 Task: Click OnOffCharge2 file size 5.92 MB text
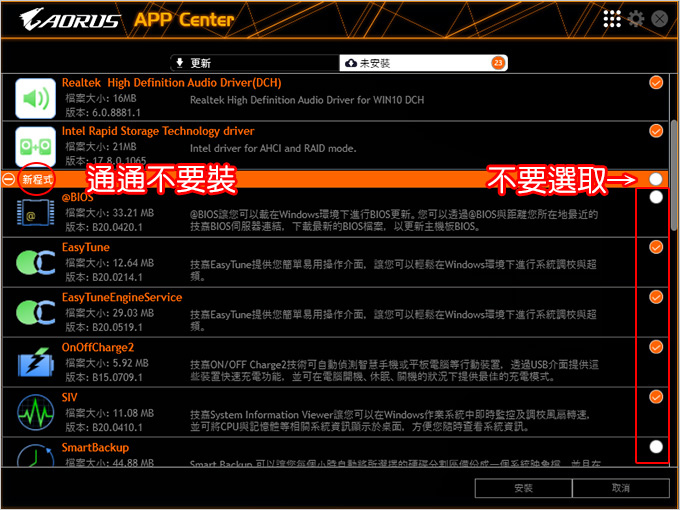pyautogui.click(x=107, y=363)
